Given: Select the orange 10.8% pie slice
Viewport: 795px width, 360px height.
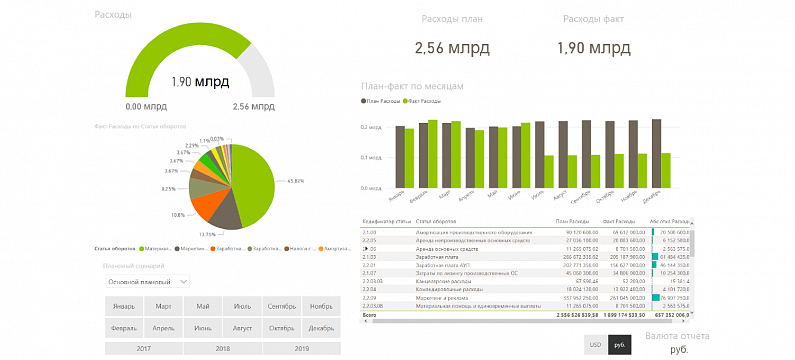Looking at the screenshot, I should (205, 207).
